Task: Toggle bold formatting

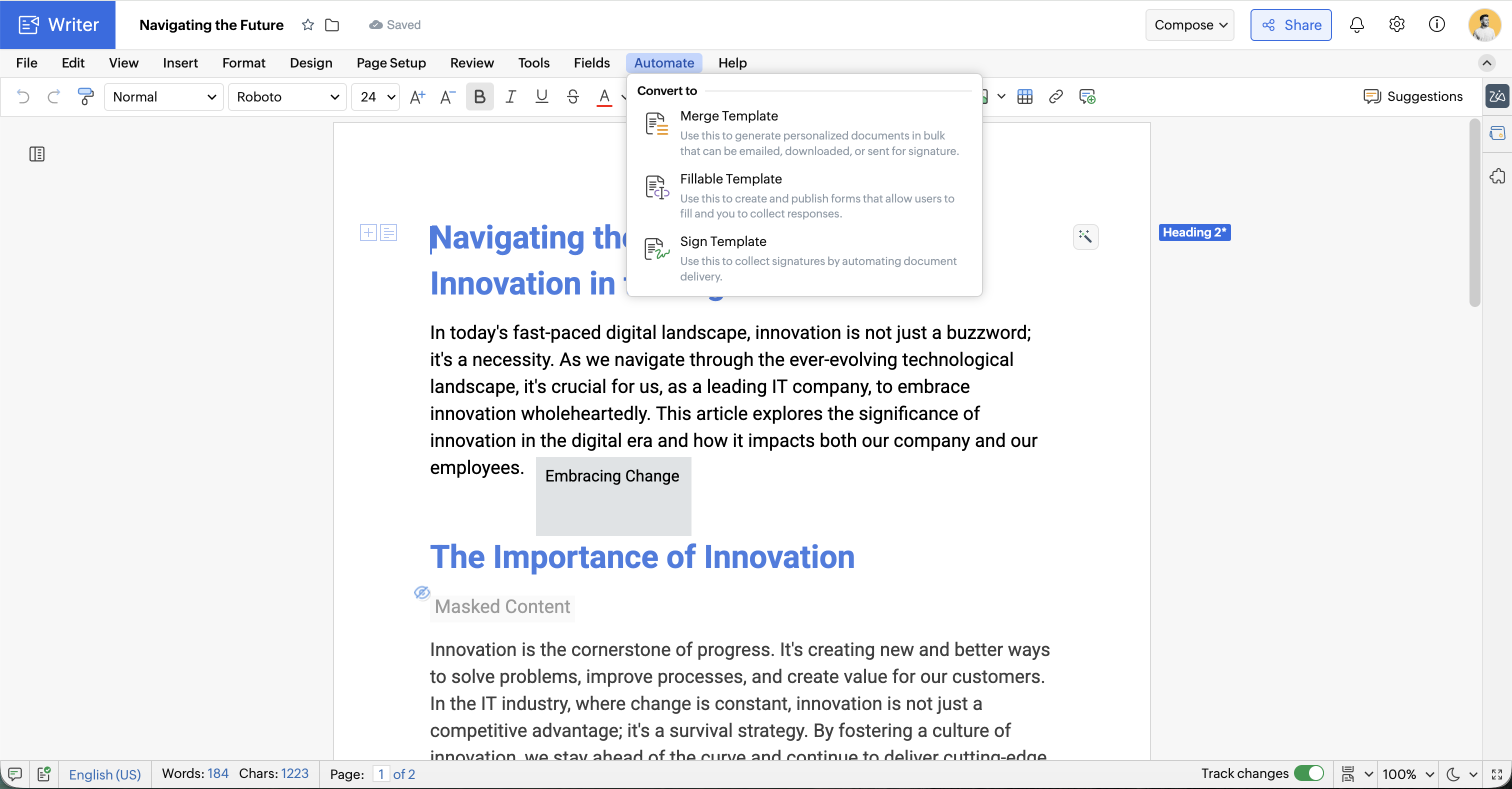Action: click(479, 96)
